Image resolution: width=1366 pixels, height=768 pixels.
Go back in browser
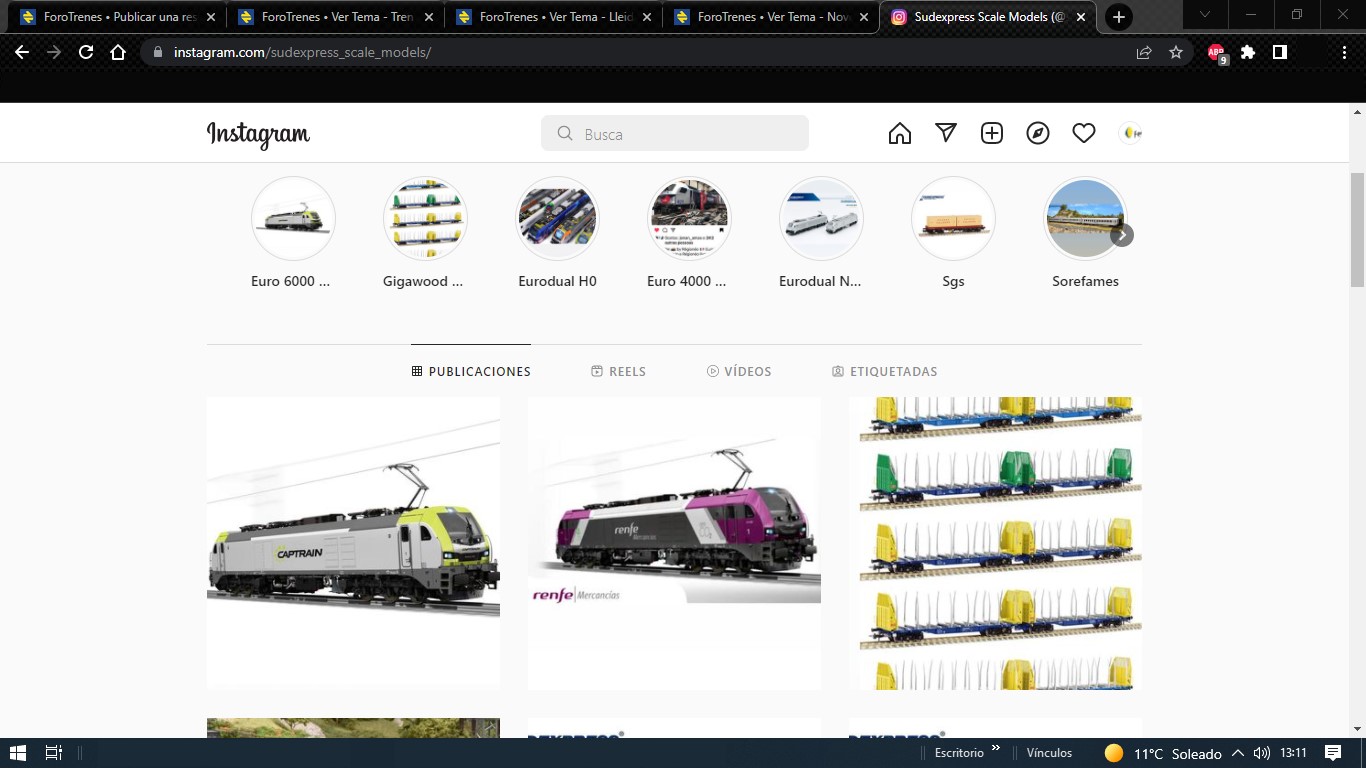point(22,52)
